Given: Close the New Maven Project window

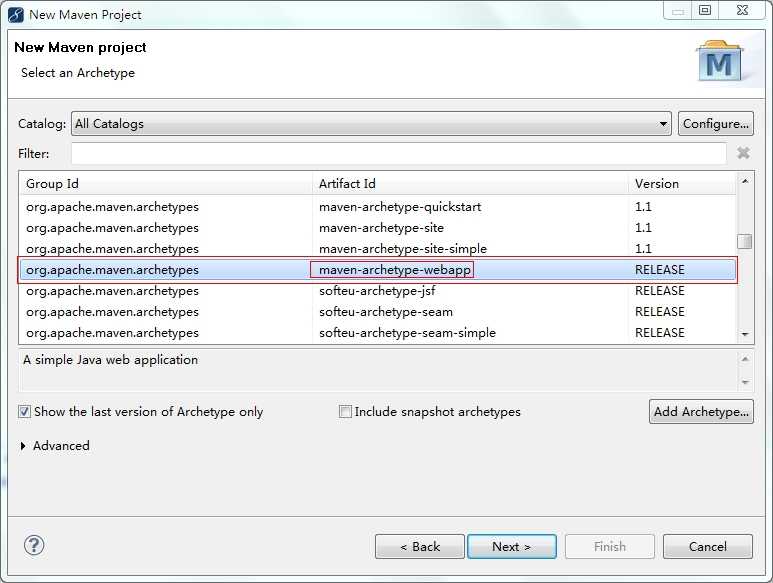Looking at the screenshot, I should click(x=742, y=10).
